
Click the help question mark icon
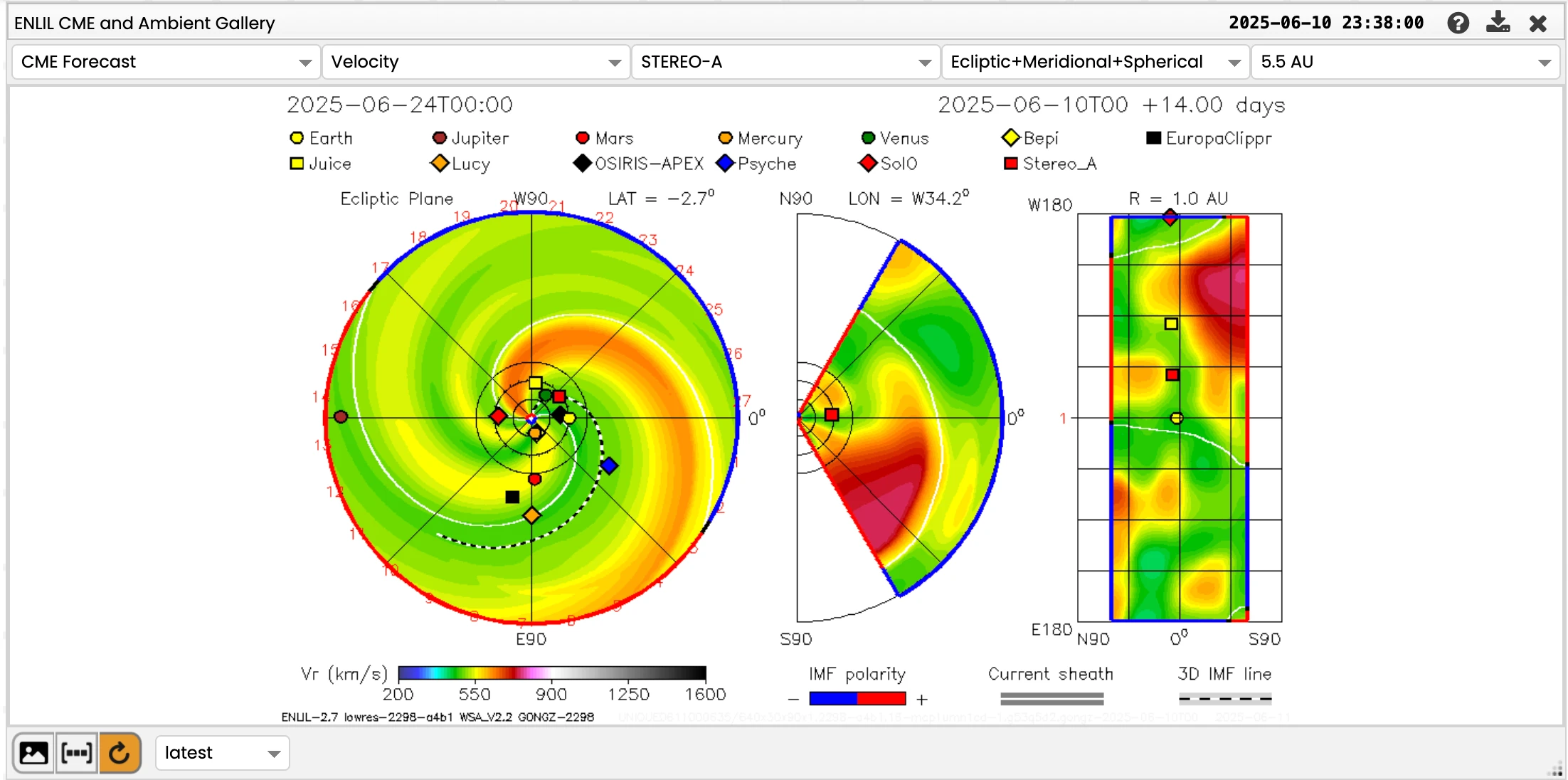[1458, 23]
